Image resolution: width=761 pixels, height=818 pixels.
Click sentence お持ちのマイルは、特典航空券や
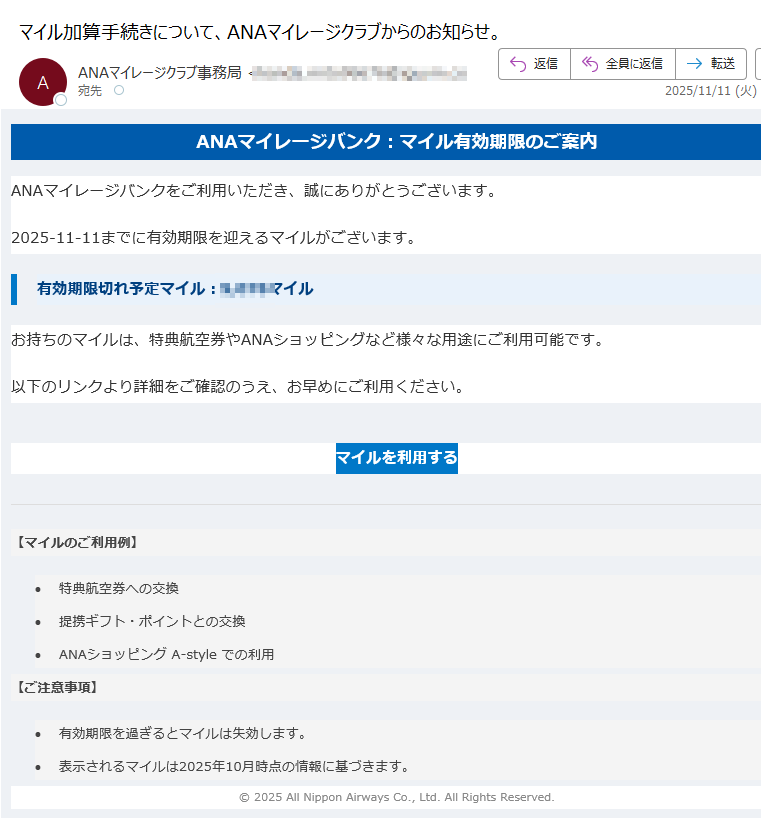308,340
